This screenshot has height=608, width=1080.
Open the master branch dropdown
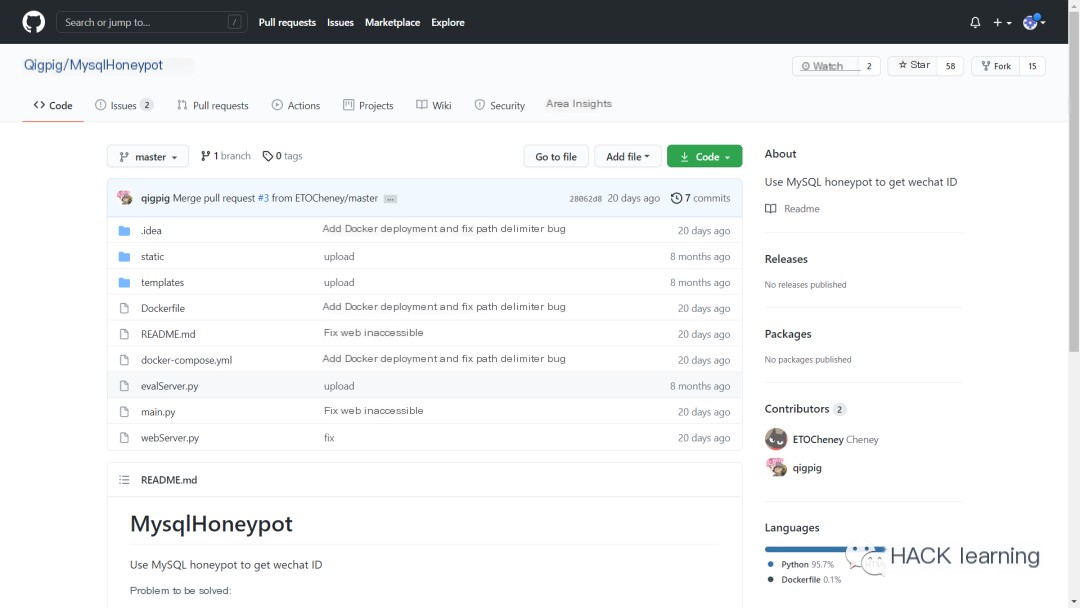pyautogui.click(x=147, y=156)
